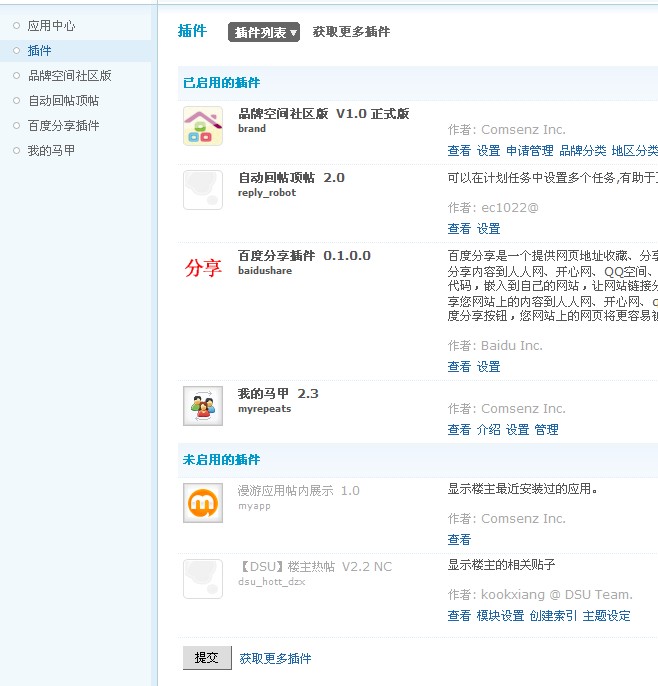Click description 显示楼主的相关贴子
Viewport: 658px width, 686px height.
[501, 565]
